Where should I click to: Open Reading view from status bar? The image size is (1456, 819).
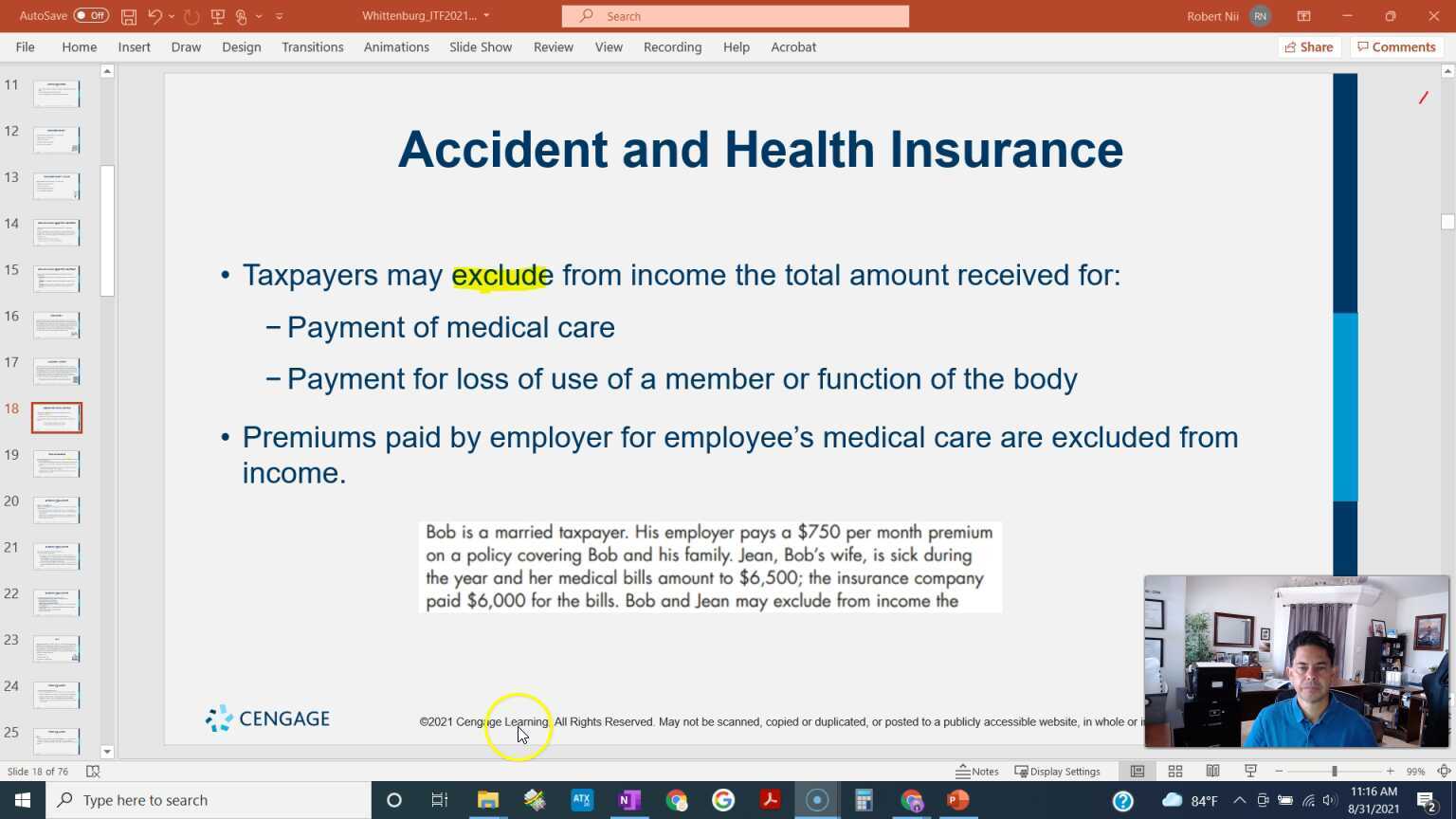point(1212,771)
